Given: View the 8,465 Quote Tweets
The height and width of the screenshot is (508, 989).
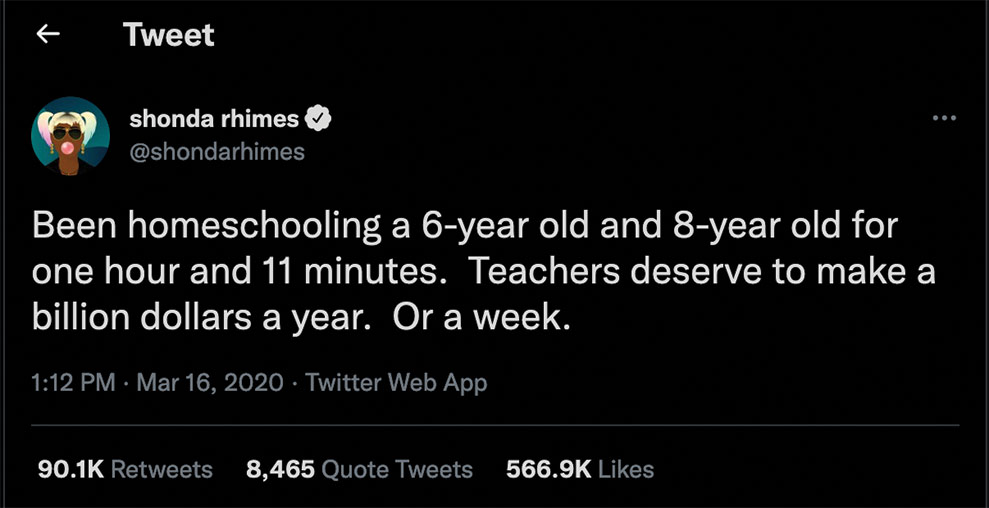Looking at the screenshot, I should [359, 469].
